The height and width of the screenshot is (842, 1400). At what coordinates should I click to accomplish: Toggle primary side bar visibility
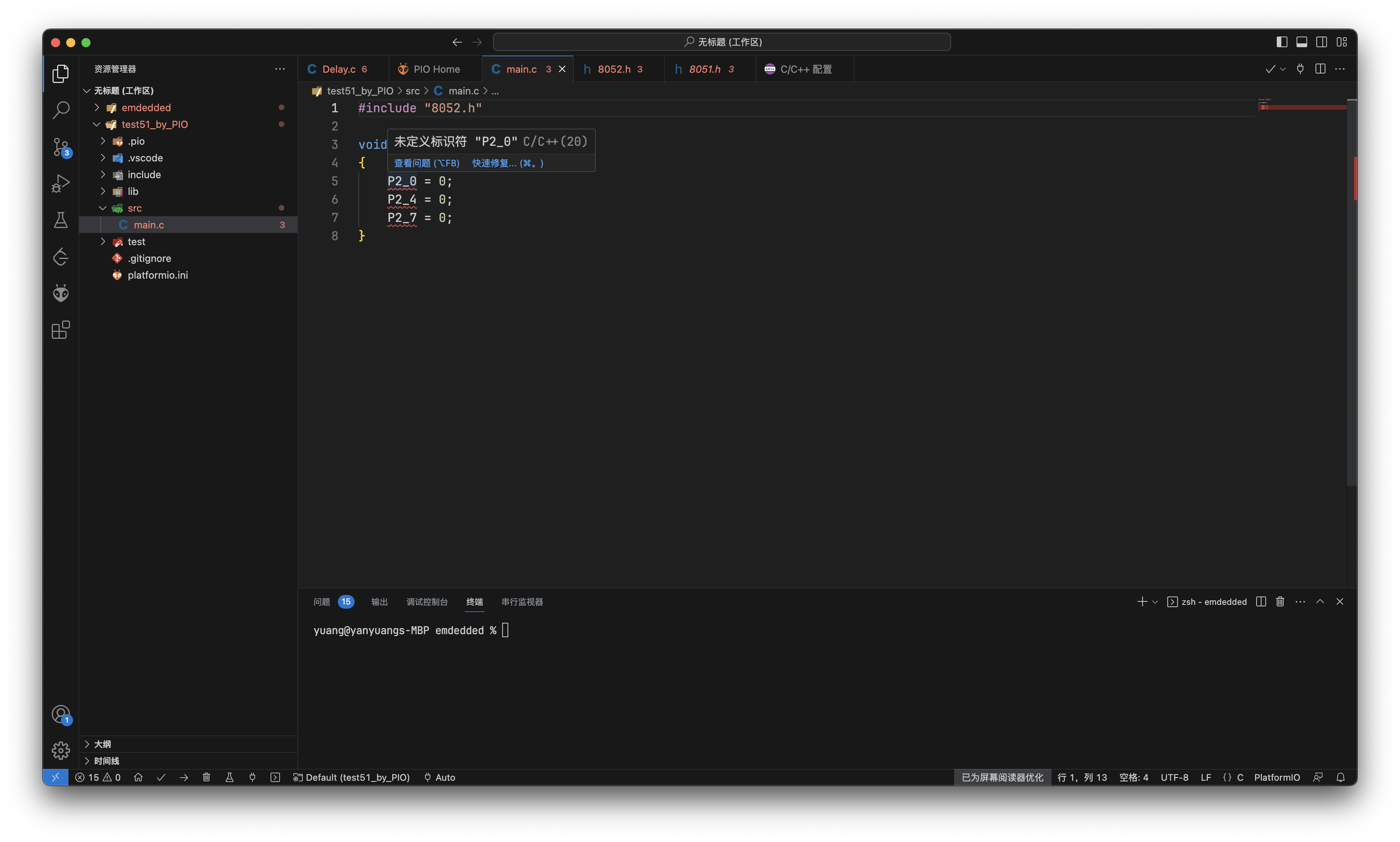click(1281, 42)
